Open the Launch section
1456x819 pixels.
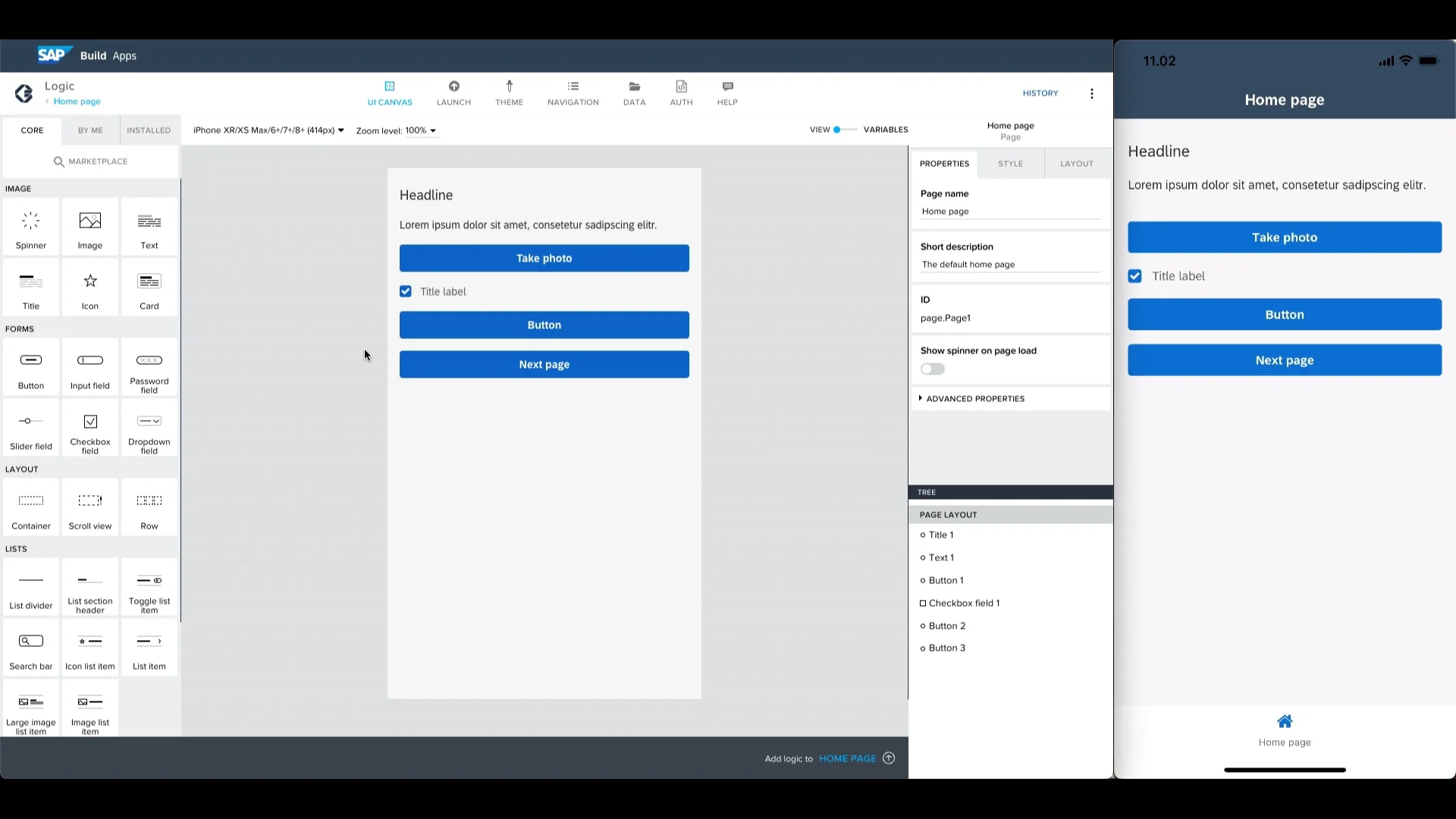[x=453, y=93]
